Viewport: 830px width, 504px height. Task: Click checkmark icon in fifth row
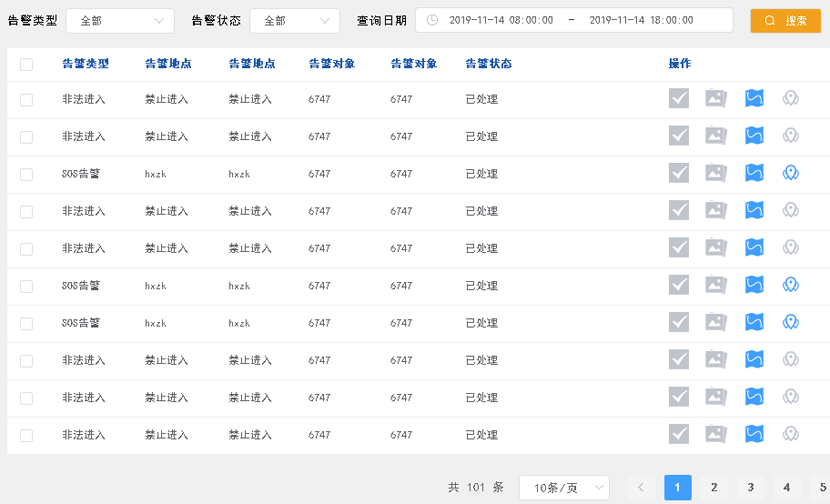[x=679, y=248]
